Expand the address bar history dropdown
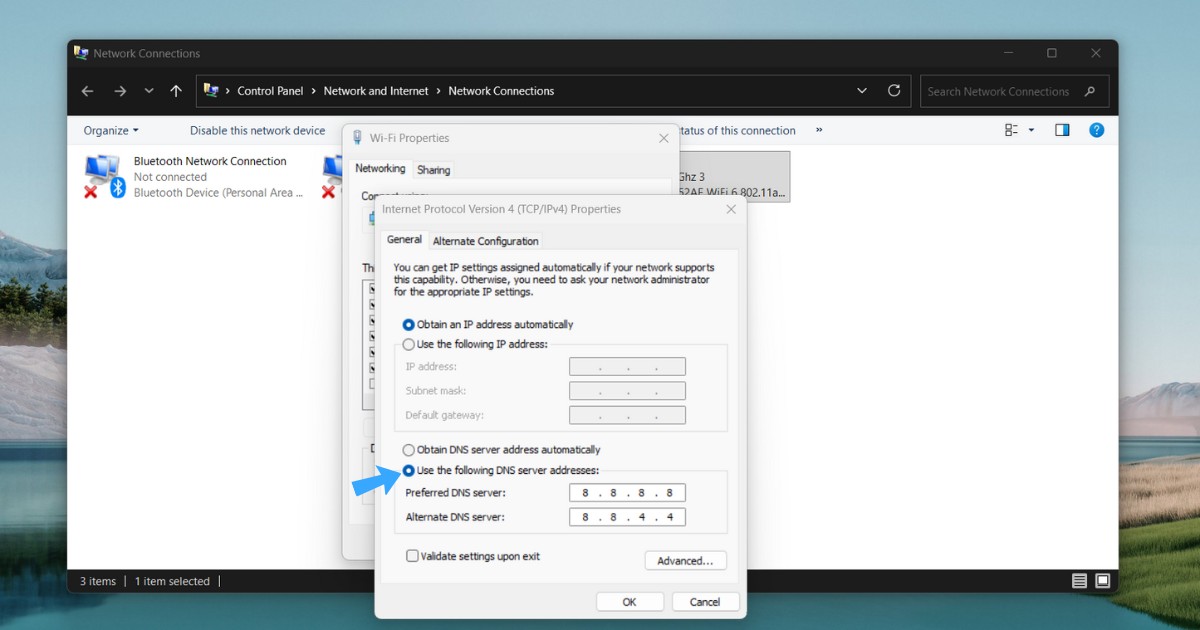The width and height of the screenshot is (1200, 630). pyautogui.click(x=862, y=91)
